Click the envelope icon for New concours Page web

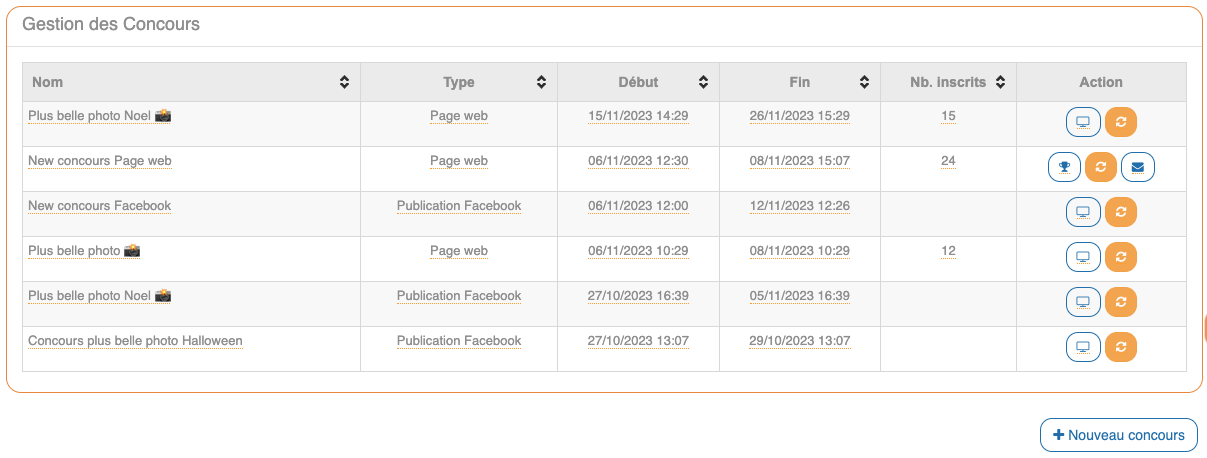pyautogui.click(x=1138, y=167)
